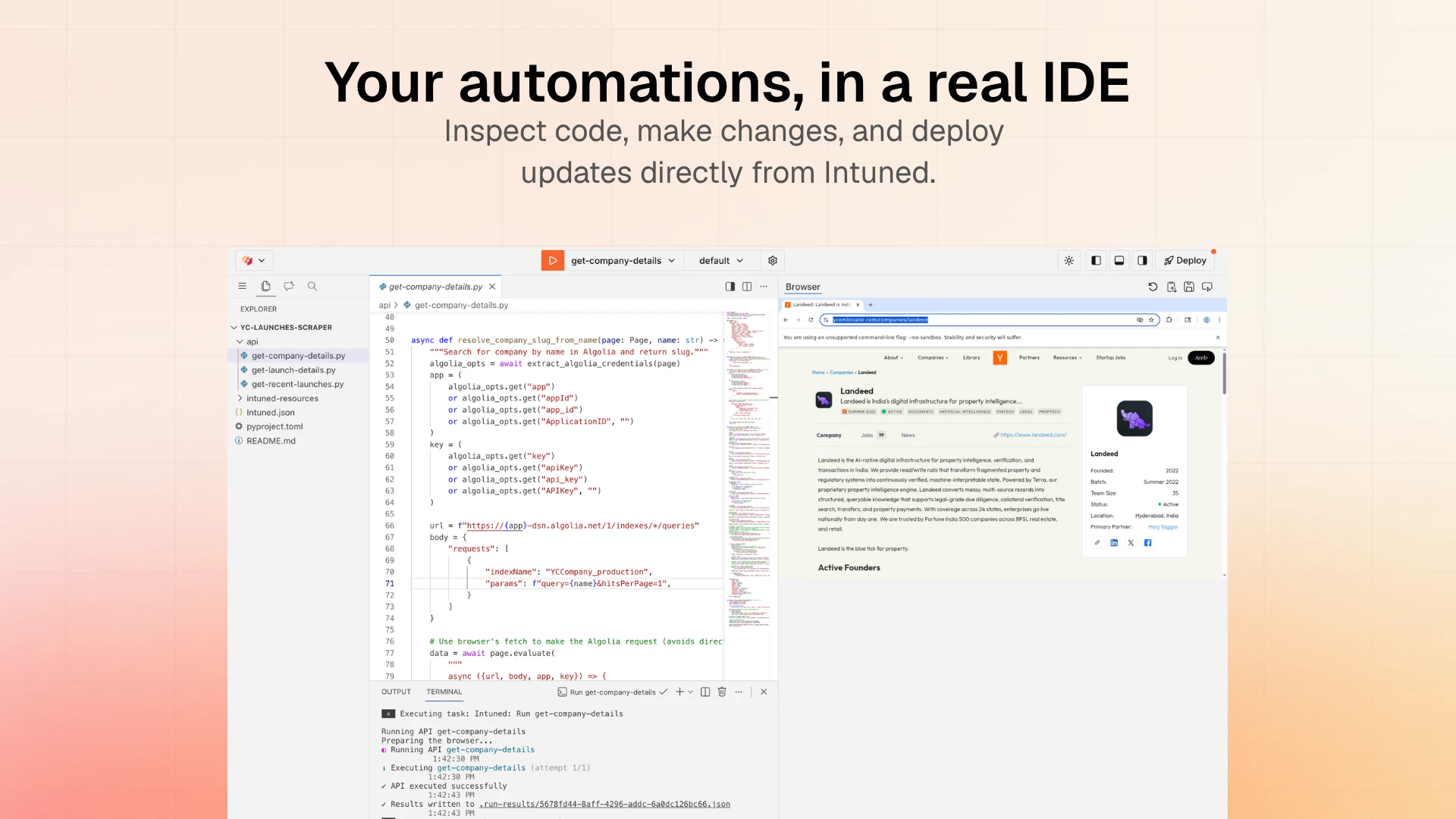This screenshot has height=819, width=1456.
Task: Switch to the OUTPUT tab
Action: pyautogui.click(x=396, y=692)
